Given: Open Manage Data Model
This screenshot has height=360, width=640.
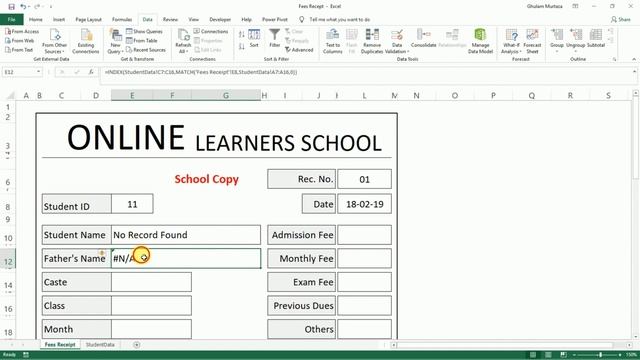Looking at the screenshot, I should 480,41.
